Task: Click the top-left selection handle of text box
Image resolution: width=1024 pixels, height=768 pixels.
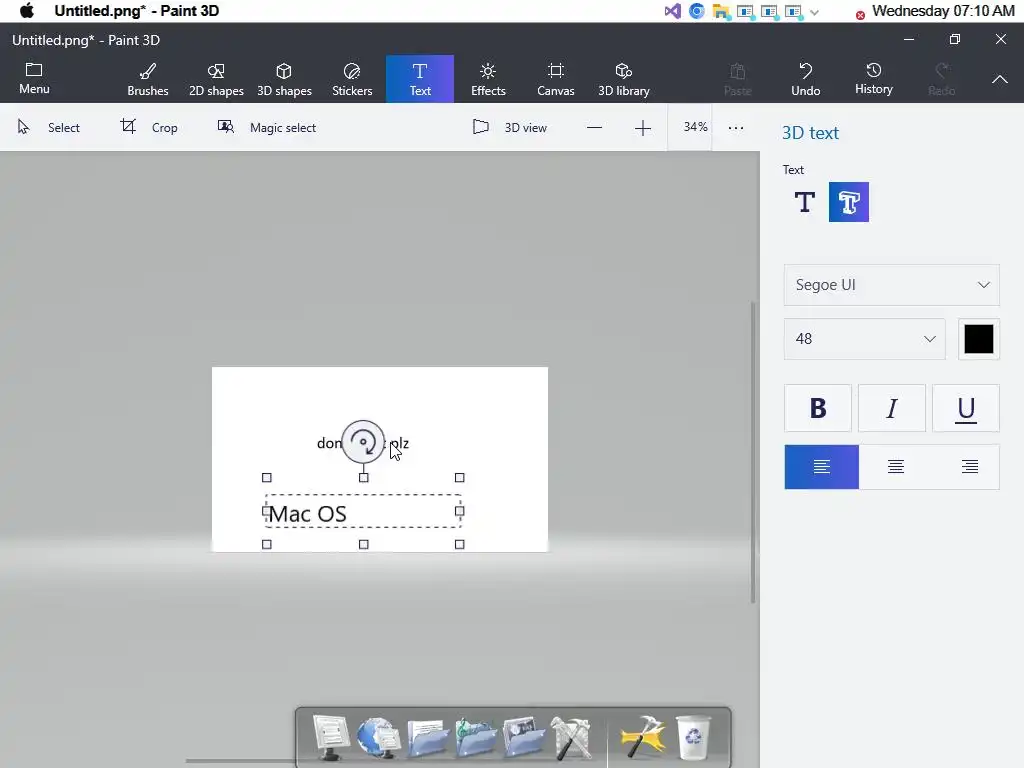Action: 266,478
